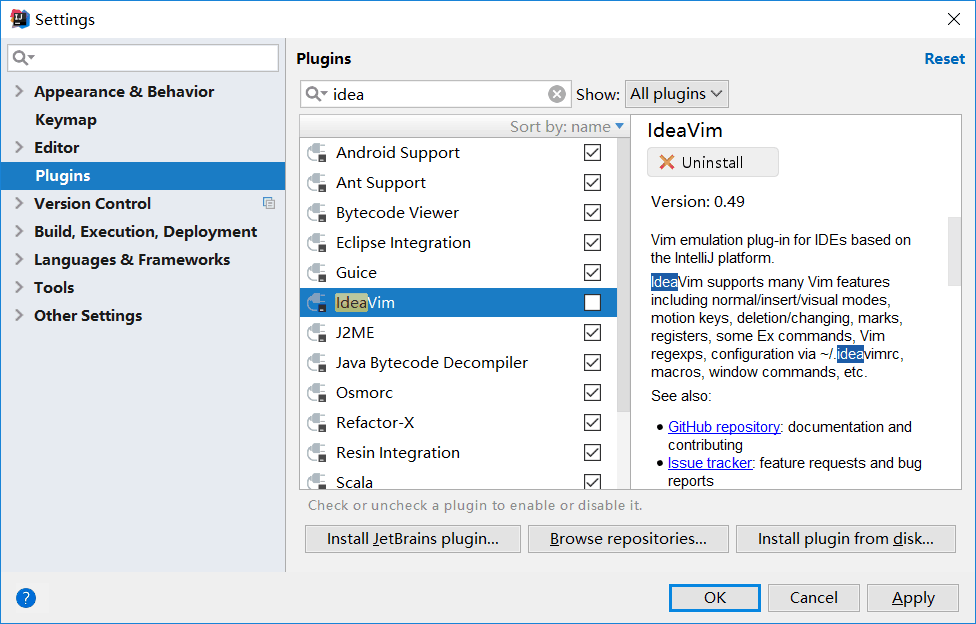Click the Guice plugin icon
The width and height of the screenshot is (976, 624).
[x=318, y=273]
